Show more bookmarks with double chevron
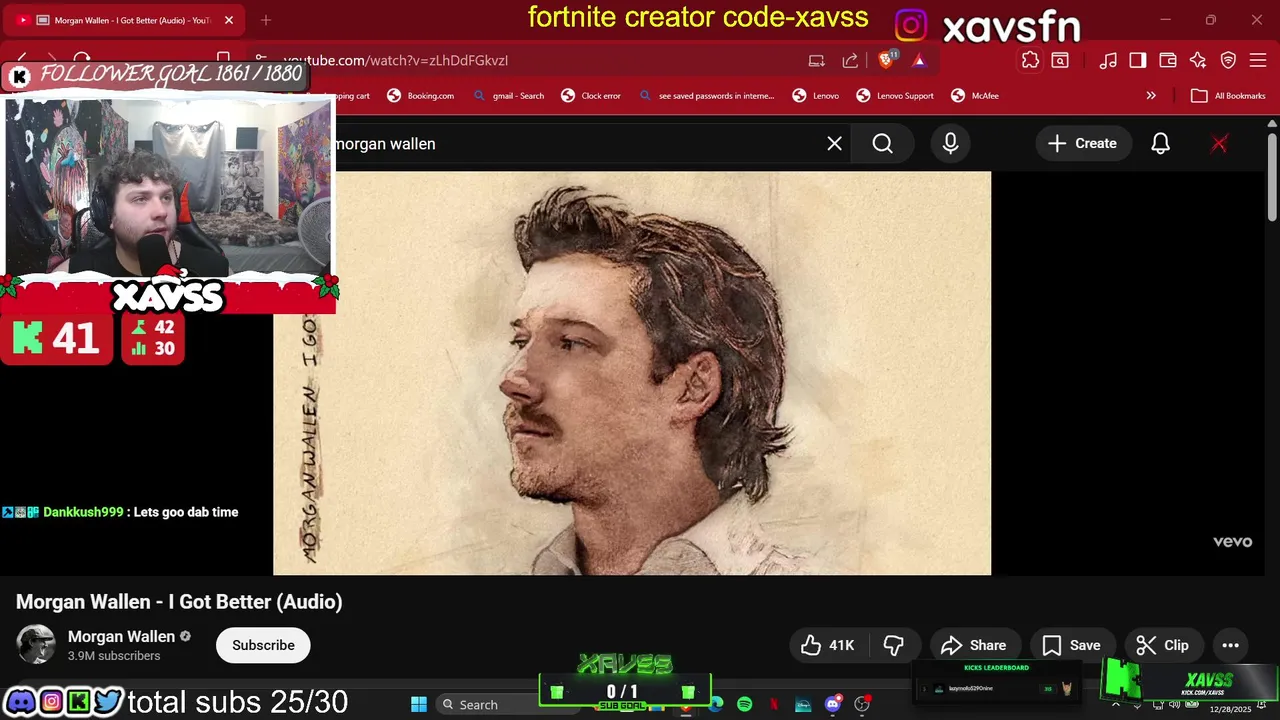 coord(1151,96)
